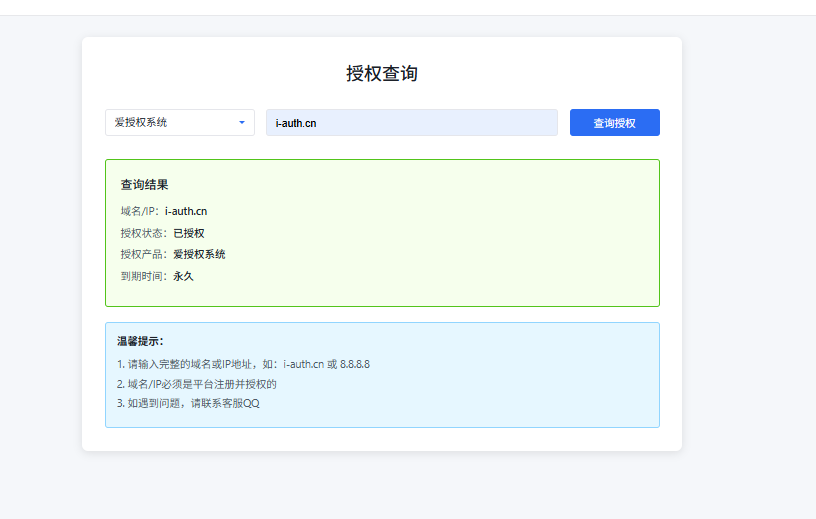This screenshot has width=816, height=519.
Task: Click the i-auth.cn value in query results
Action: (186, 211)
